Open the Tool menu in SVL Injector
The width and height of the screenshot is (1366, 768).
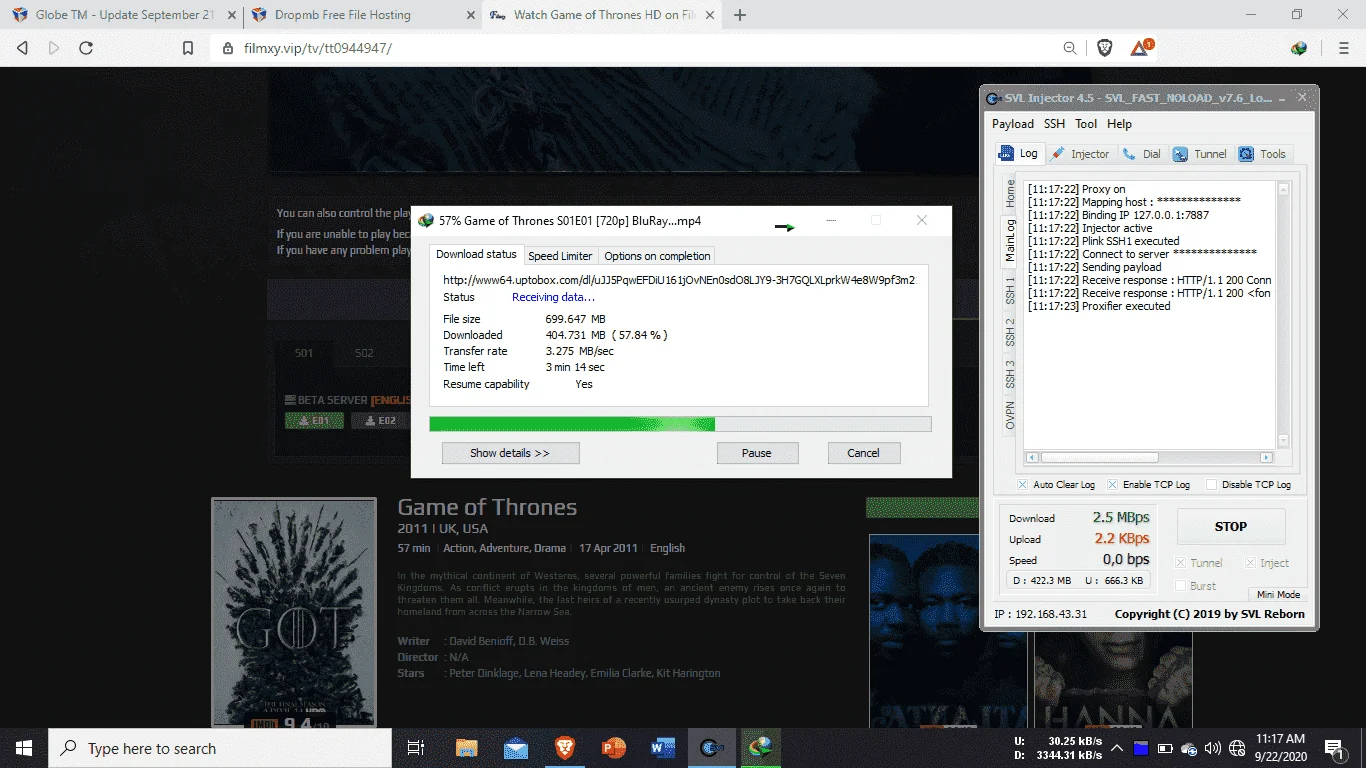(1086, 124)
